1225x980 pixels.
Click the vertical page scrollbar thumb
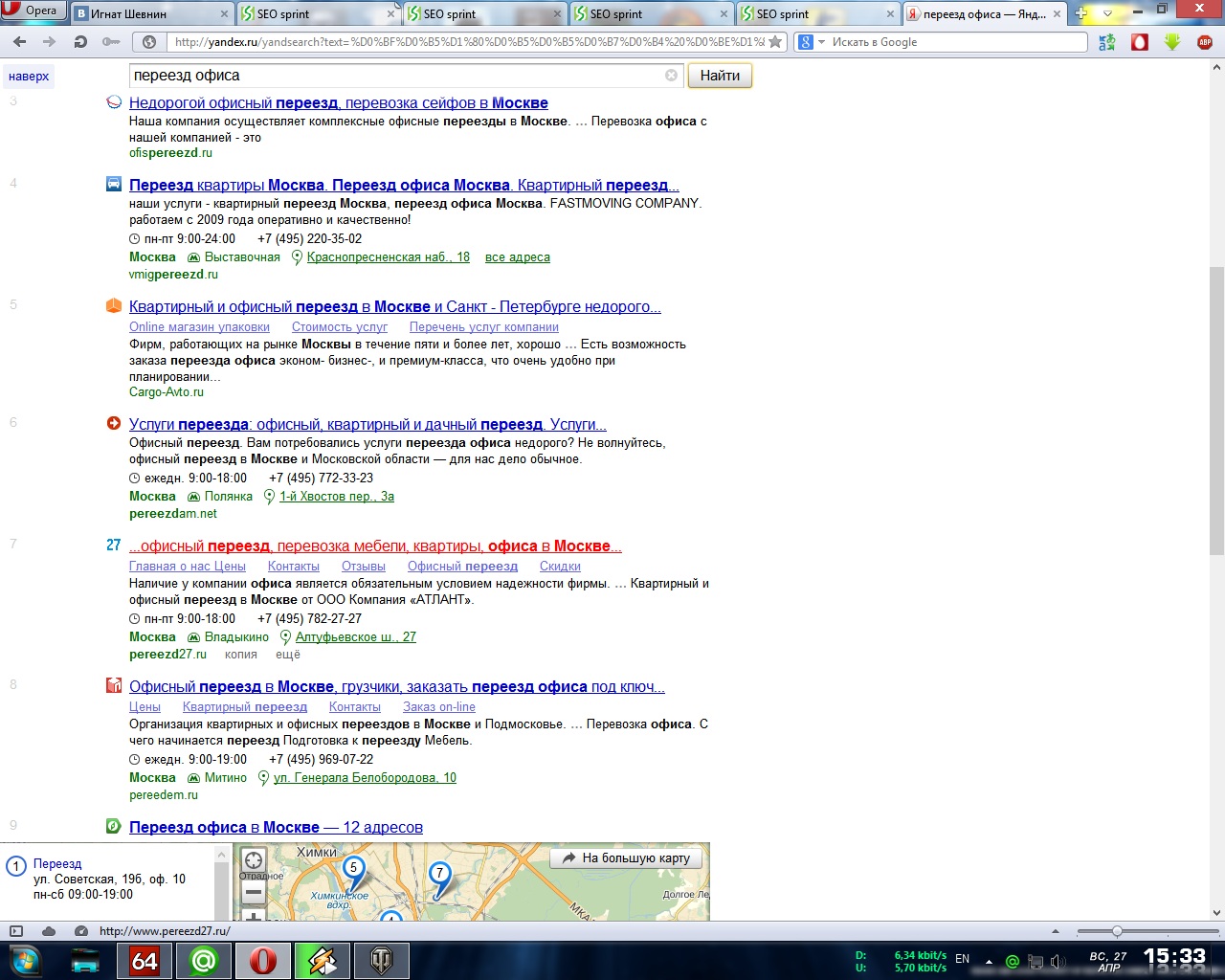point(1217,412)
